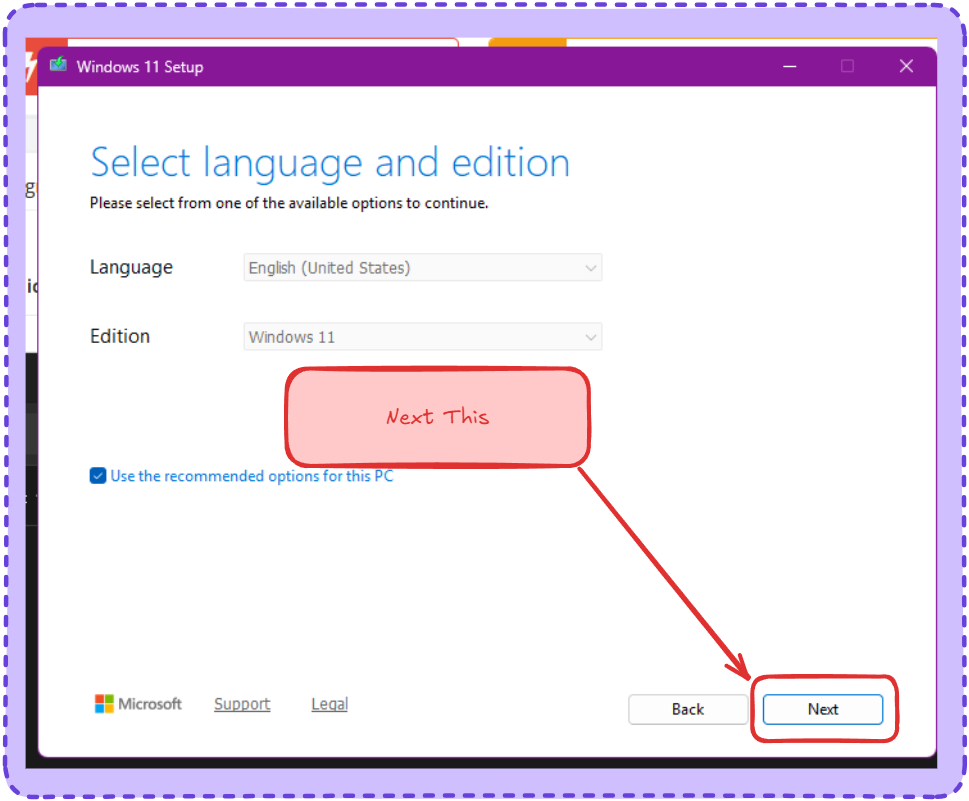Click the Next button
This screenshot has width=969, height=801.
point(823,709)
